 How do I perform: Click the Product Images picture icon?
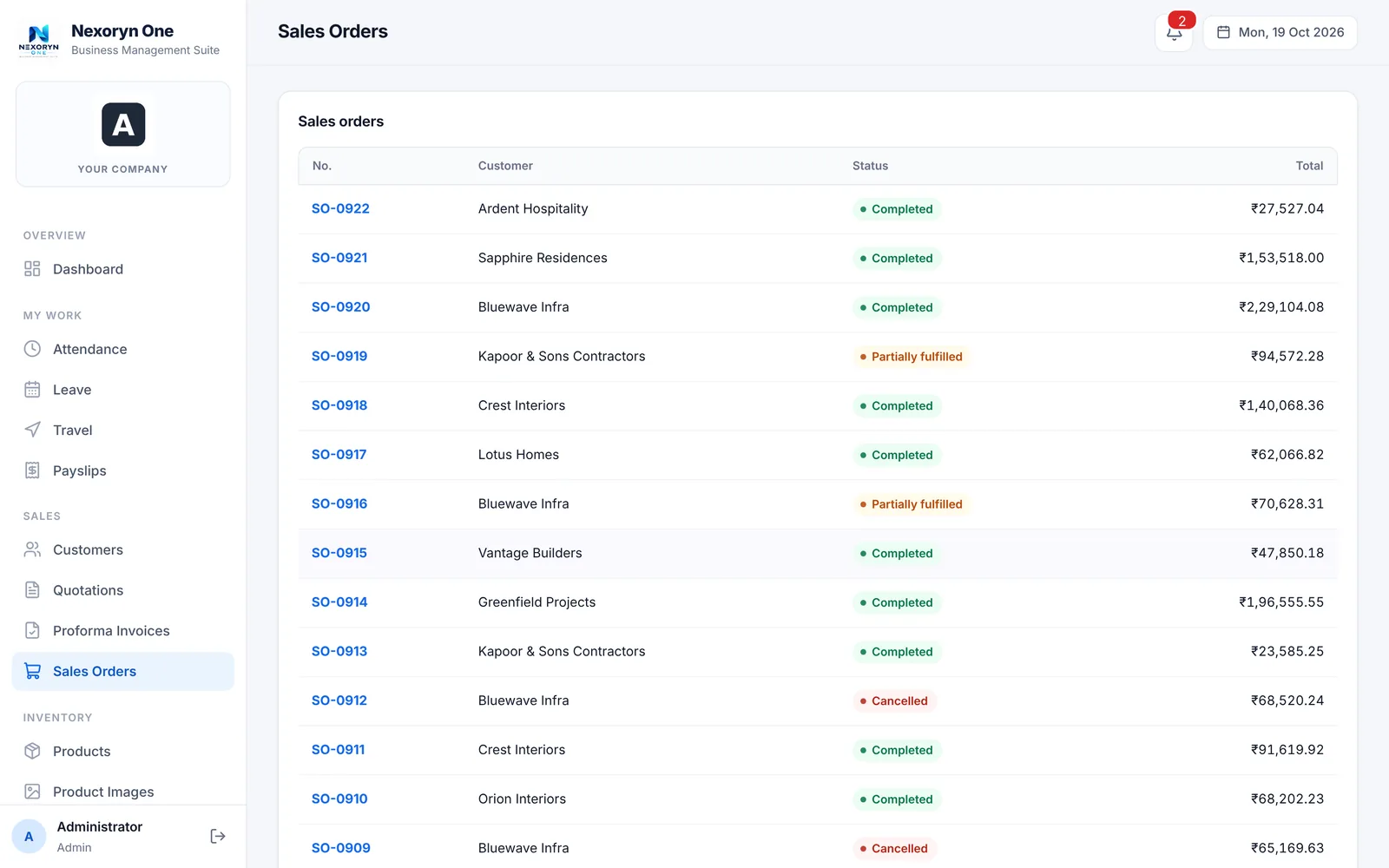tap(32, 792)
